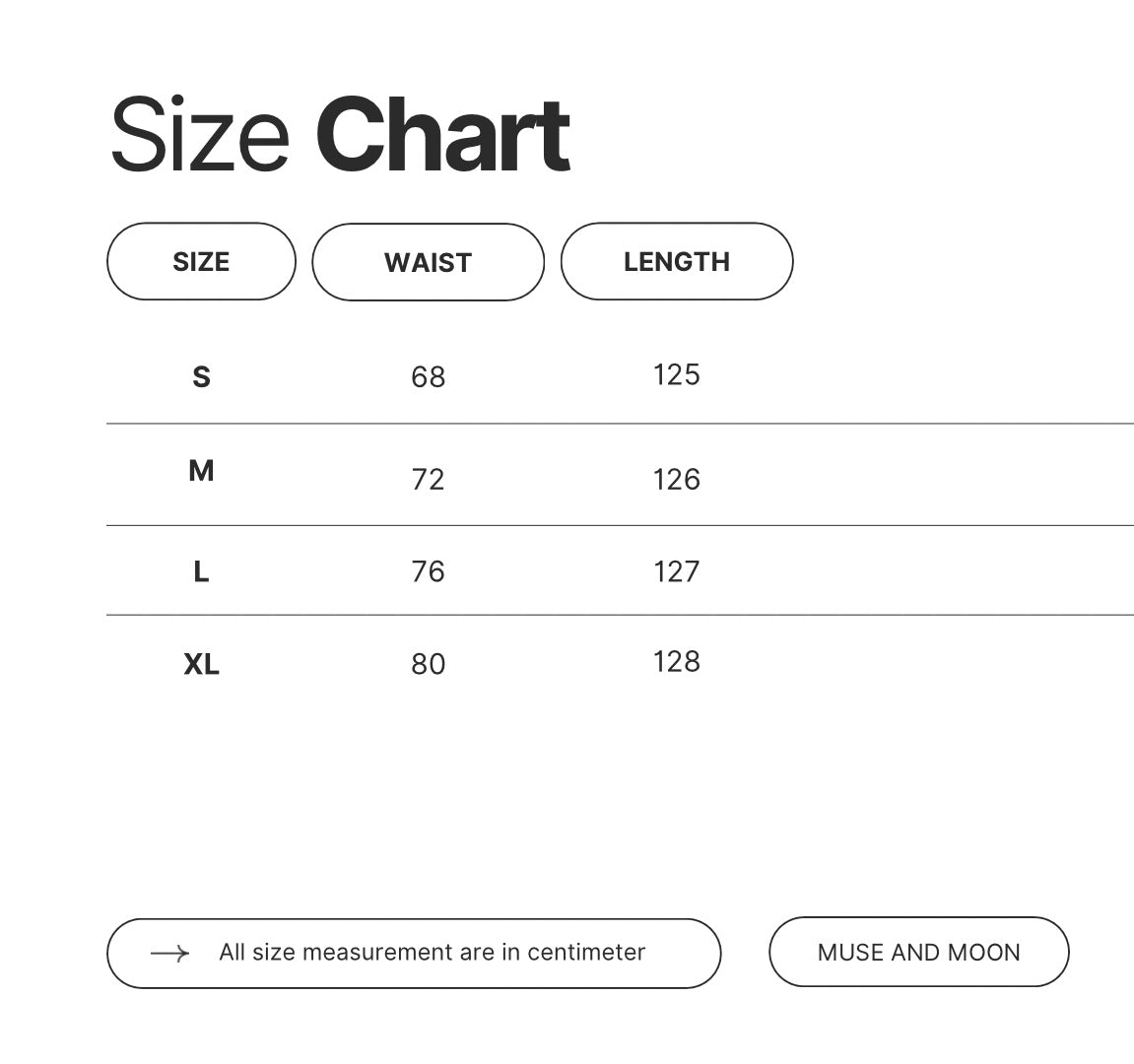Image resolution: width=1134 pixels, height=1064 pixels.
Task: Click waist value 68 for size S
Action: tap(428, 377)
